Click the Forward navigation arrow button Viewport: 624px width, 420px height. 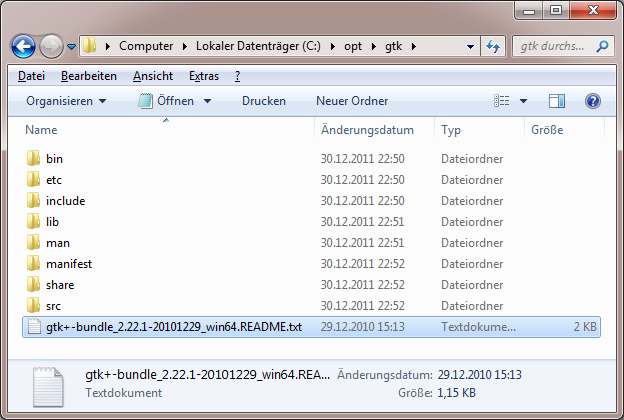51,46
